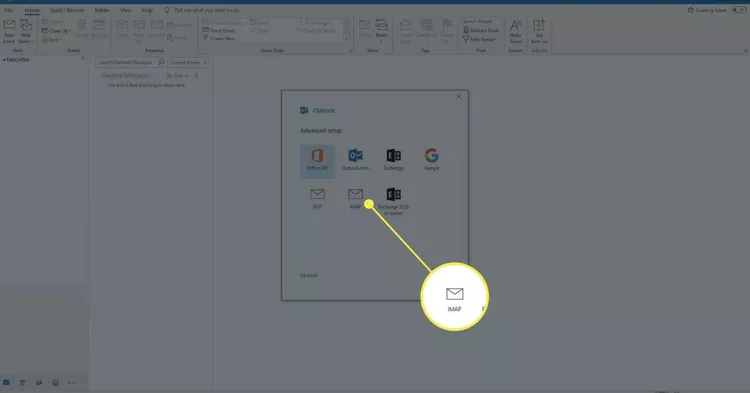Select the To Manager quick step
The image size is (750, 393).
[314, 22]
